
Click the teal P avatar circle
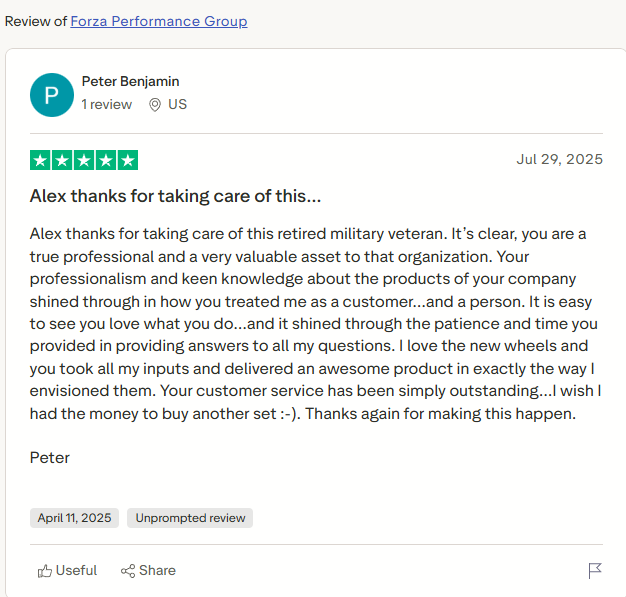pos(52,94)
